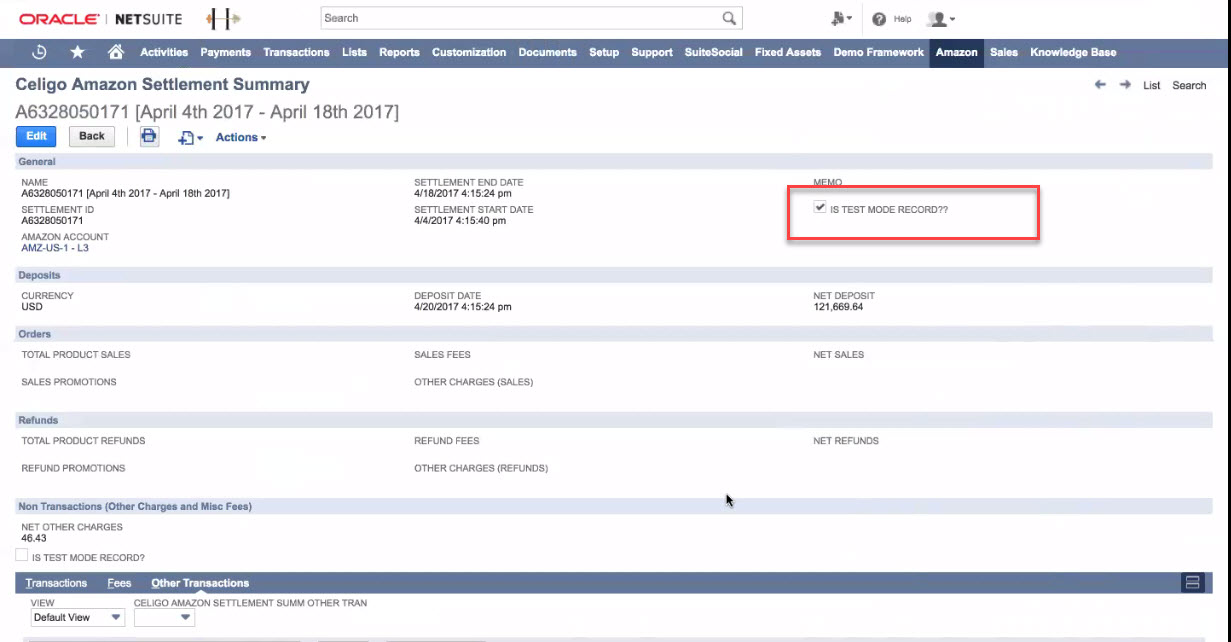Select the settlement end date 4/18/2017 4:15:24 pm
Screen dimensions: 1231x642
point(463,193)
